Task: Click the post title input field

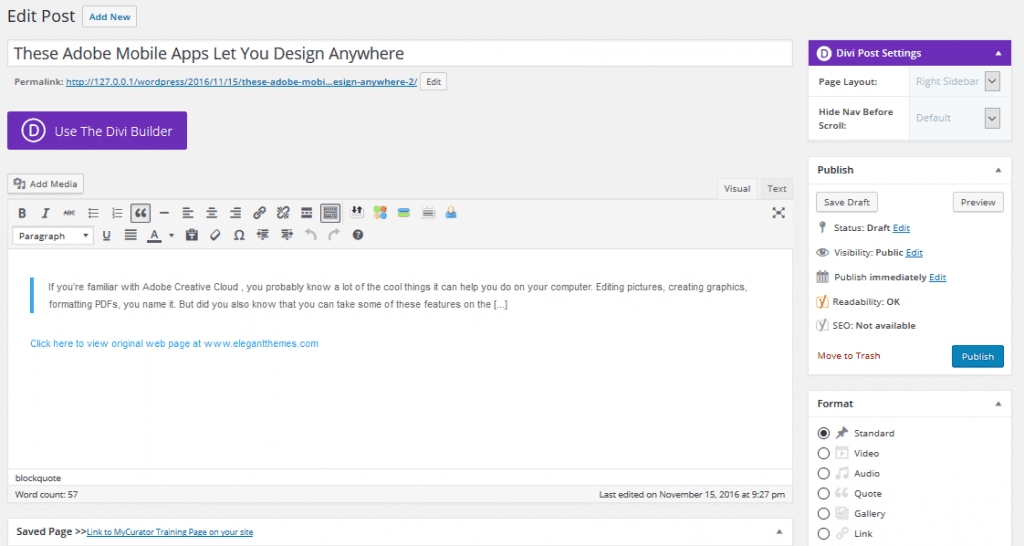Action: click(400, 54)
